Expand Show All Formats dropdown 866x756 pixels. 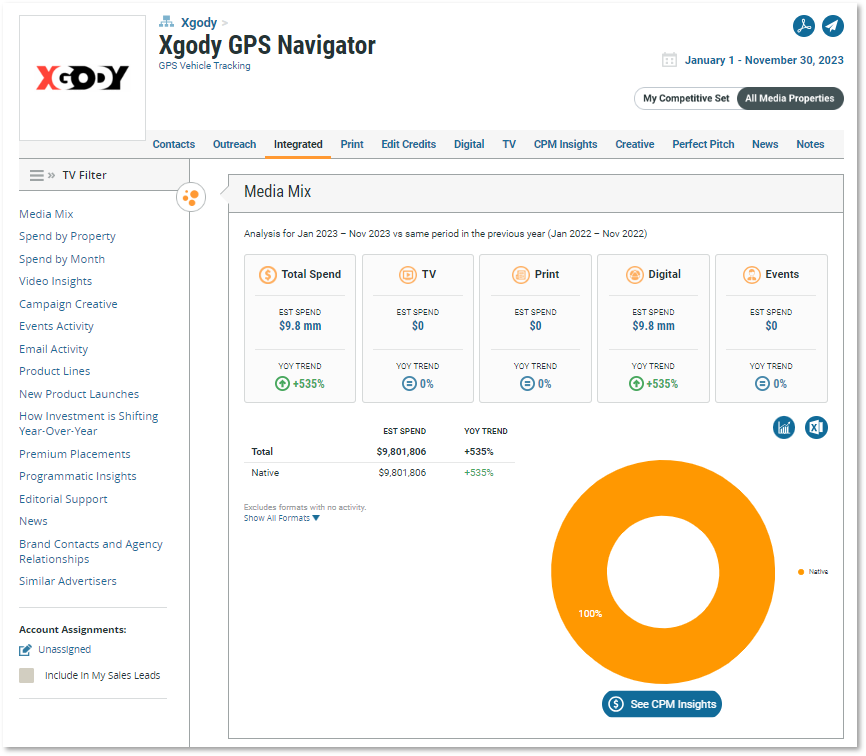click(x=282, y=518)
